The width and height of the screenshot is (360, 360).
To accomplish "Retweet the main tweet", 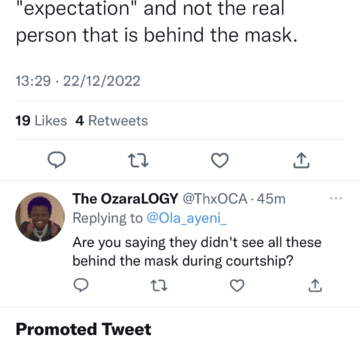I will [138, 161].
